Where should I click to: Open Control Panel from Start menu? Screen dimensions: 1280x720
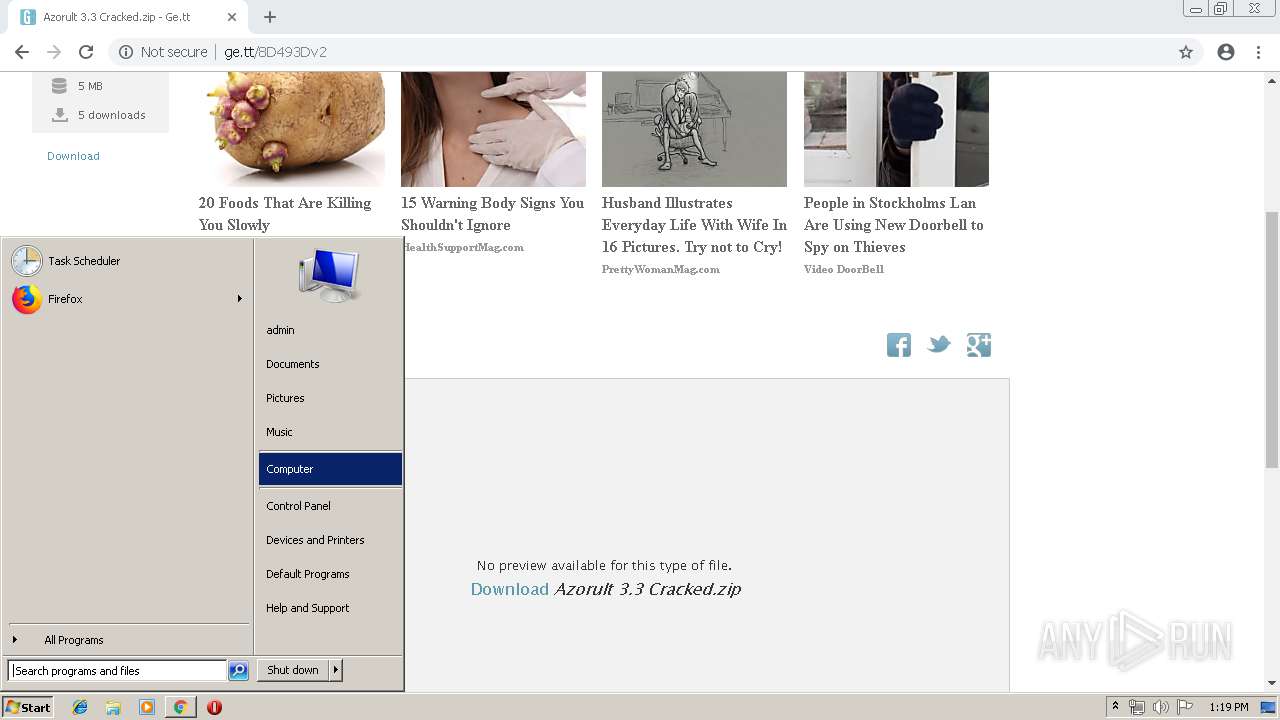pyautogui.click(x=330, y=506)
